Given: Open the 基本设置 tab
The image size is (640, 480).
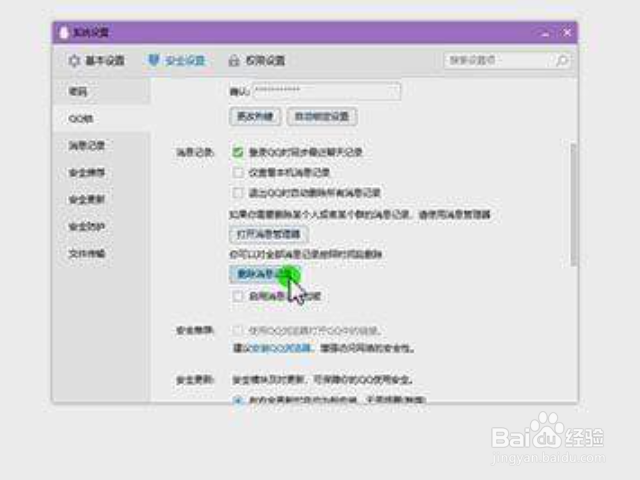Looking at the screenshot, I should (x=96, y=61).
